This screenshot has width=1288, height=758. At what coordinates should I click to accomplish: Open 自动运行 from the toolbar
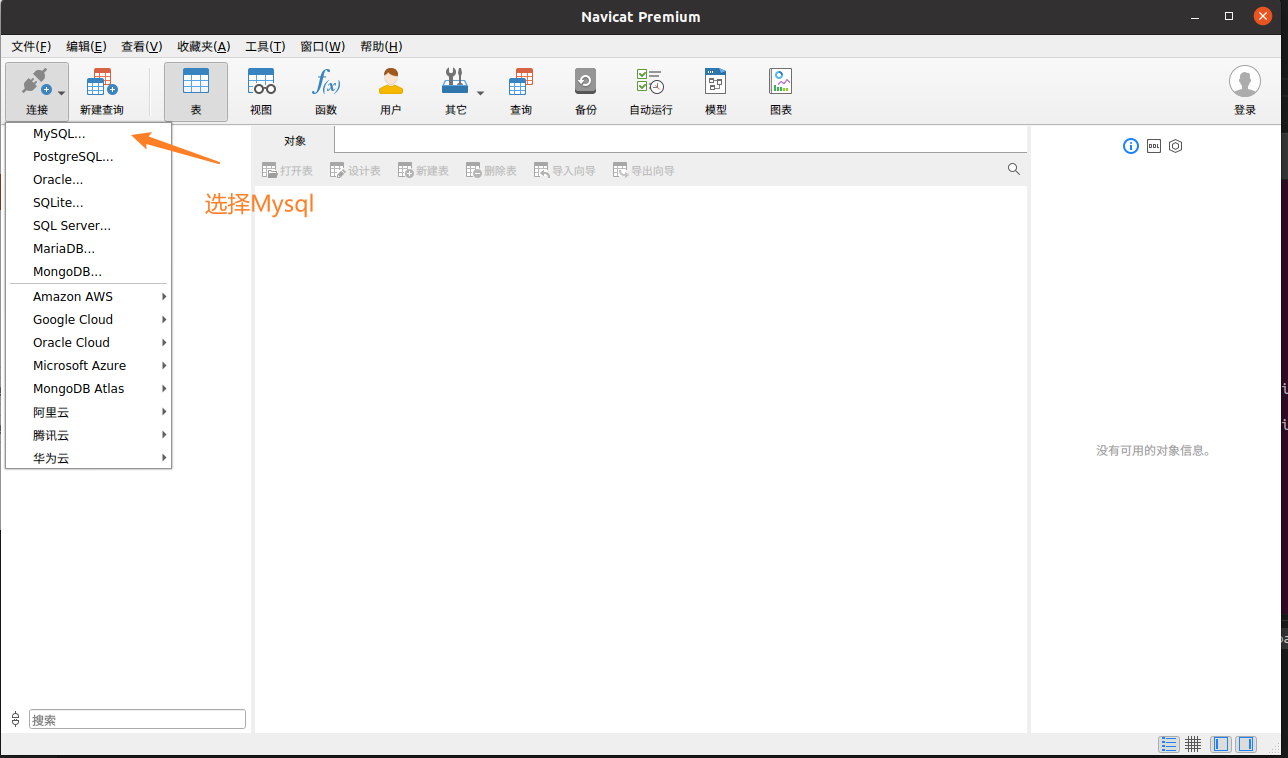click(x=651, y=92)
